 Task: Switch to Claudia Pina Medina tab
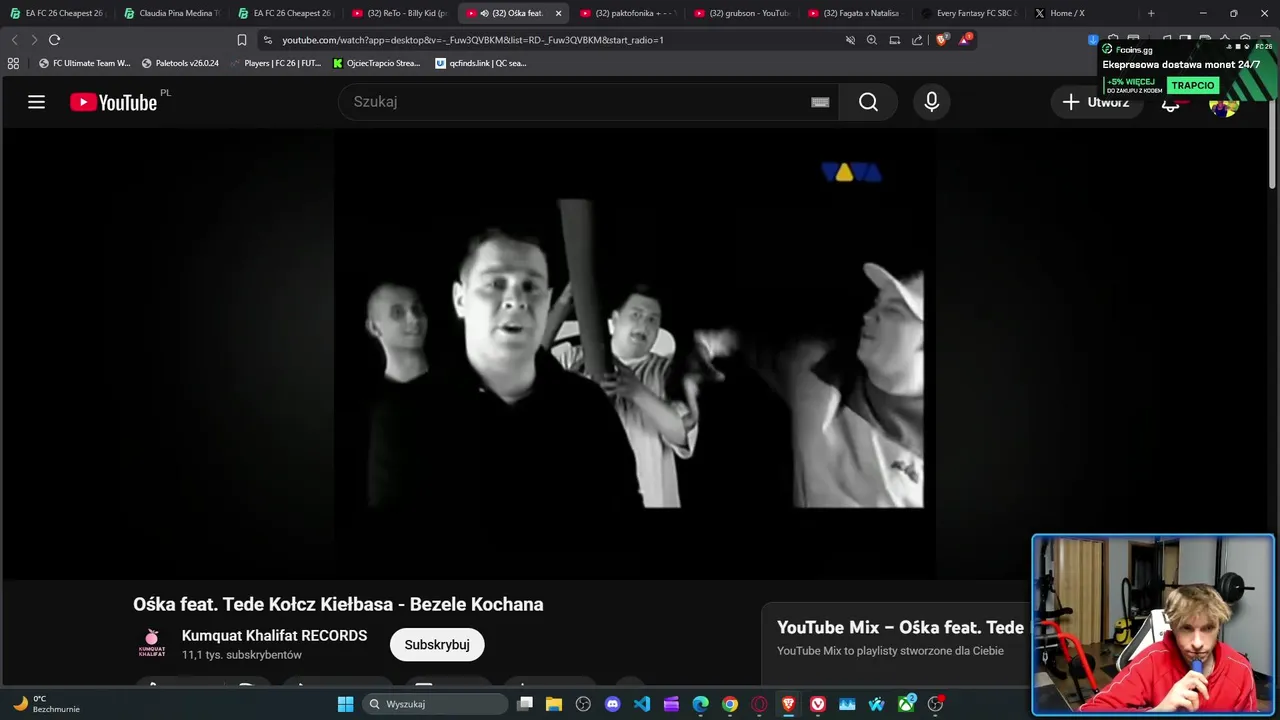[x=171, y=13]
